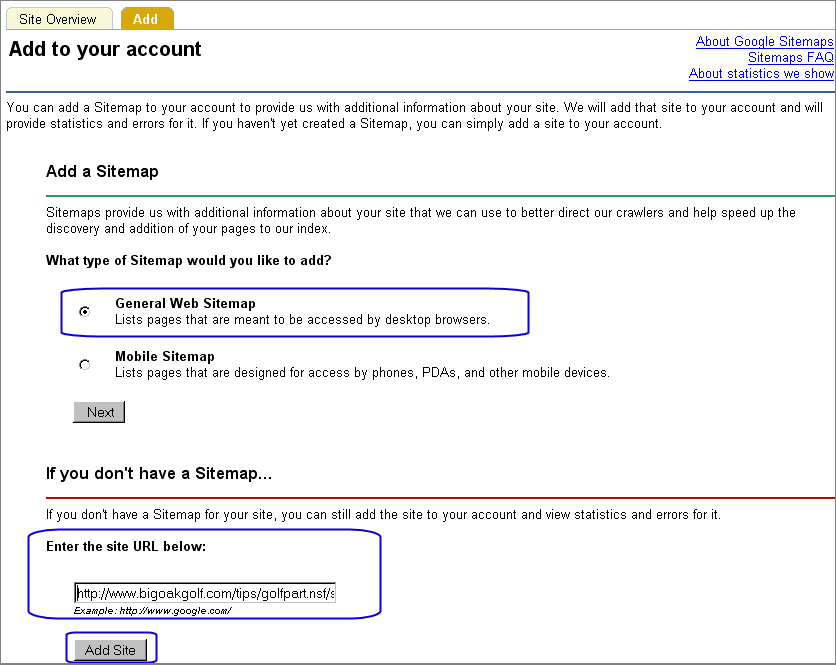Viewport: 836px width, 665px height.
Task: Click the Next button
Action: pos(99,412)
